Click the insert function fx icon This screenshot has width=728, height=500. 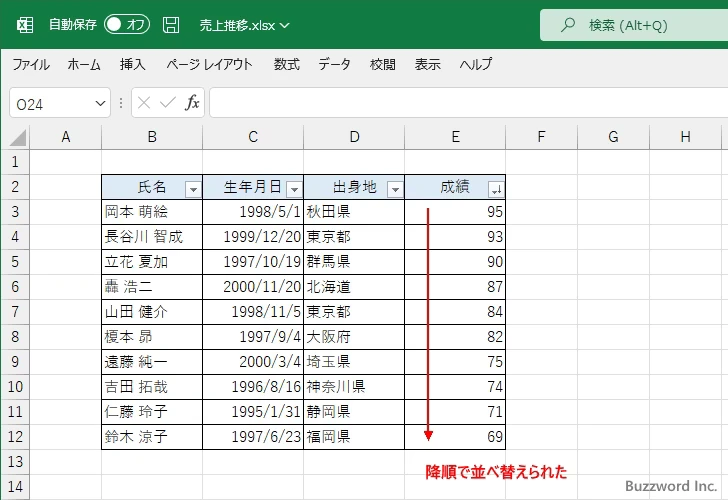click(x=192, y=102)
